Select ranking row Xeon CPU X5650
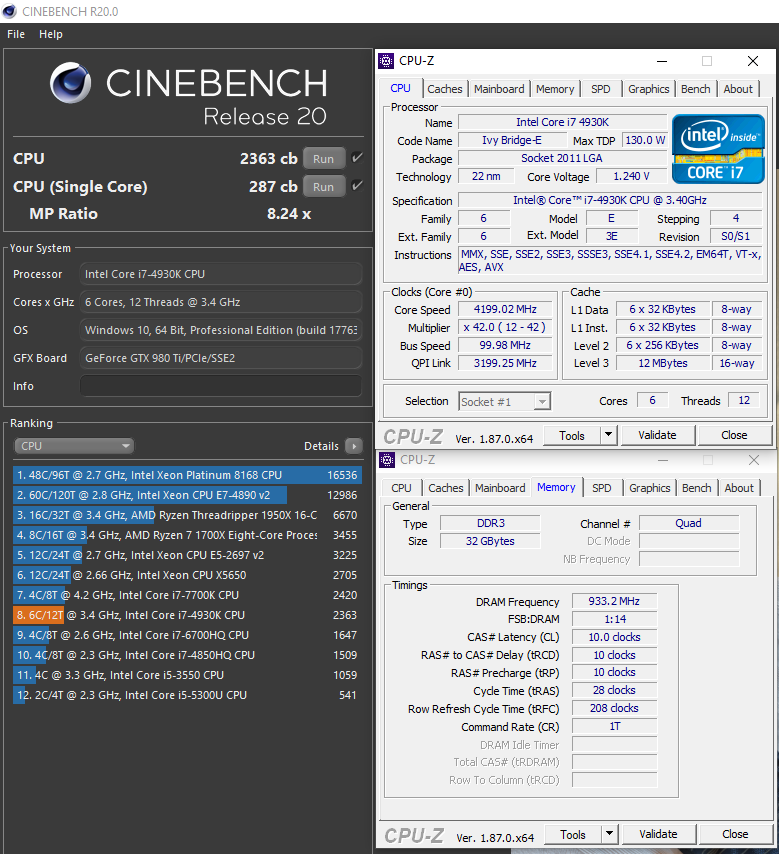This screenshot has height=854, width=779. (x=187, y=575)
